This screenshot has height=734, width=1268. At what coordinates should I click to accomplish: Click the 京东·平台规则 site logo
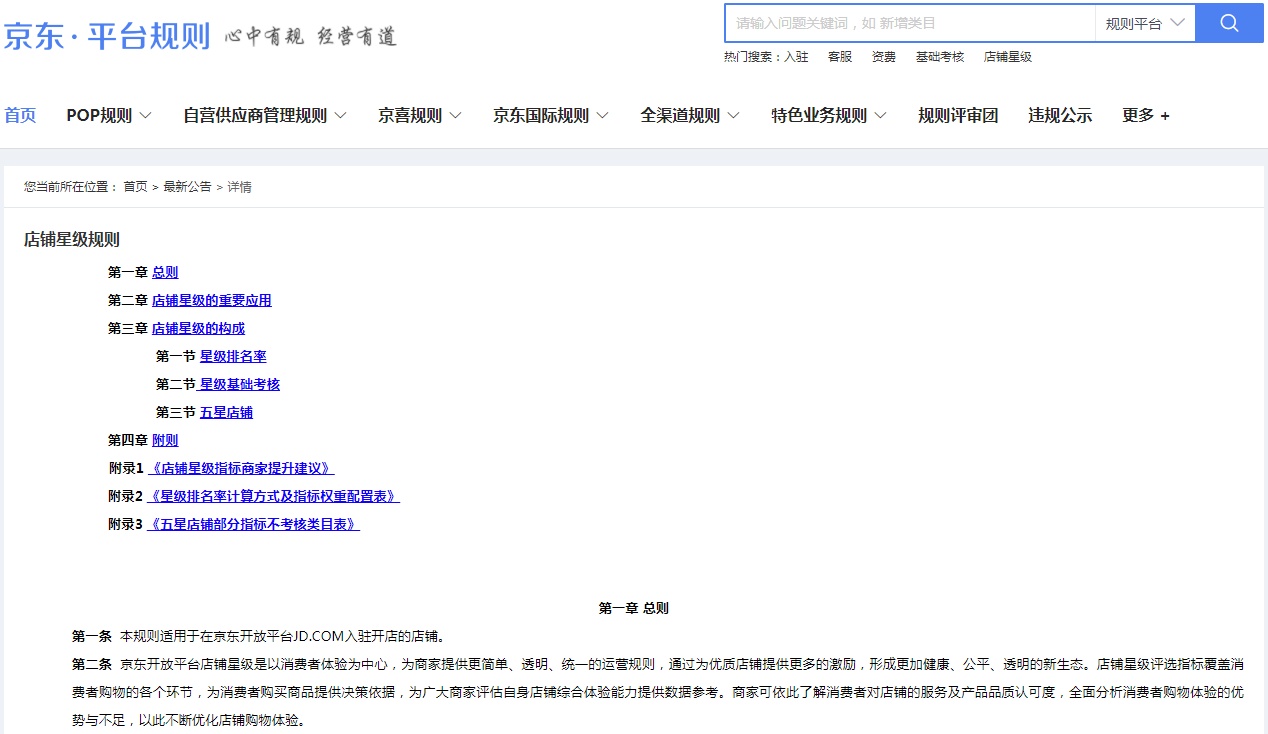pyautogui.click(x=106, y=37)
